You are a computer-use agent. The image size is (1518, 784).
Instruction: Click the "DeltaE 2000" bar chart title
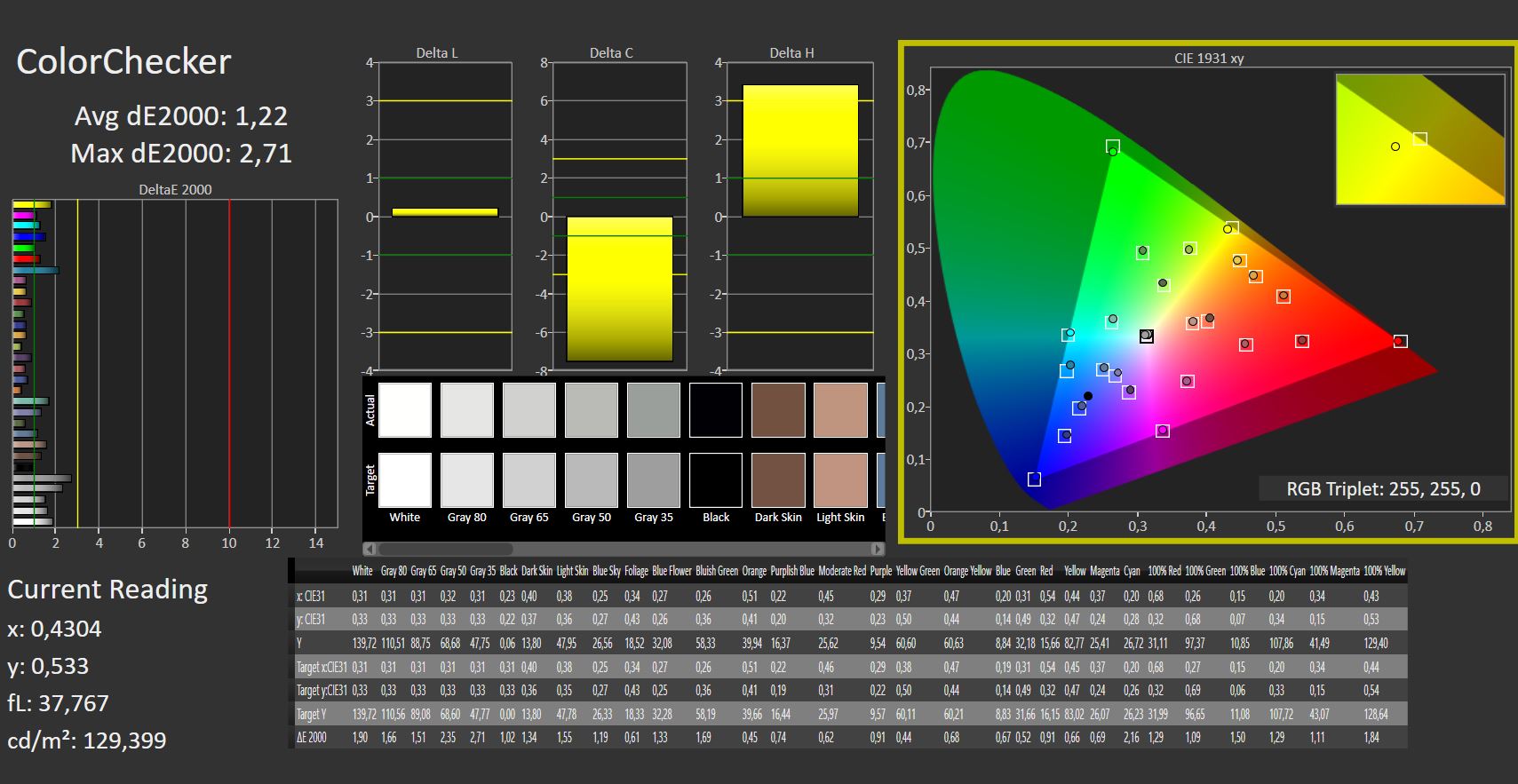[175, 189]
